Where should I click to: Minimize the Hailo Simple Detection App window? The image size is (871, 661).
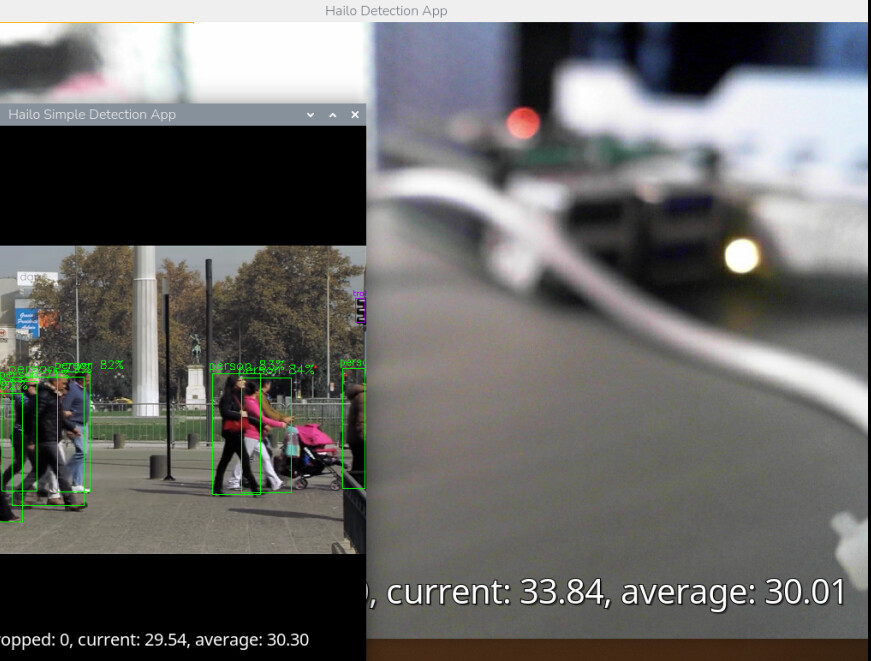tap(311, 115)
